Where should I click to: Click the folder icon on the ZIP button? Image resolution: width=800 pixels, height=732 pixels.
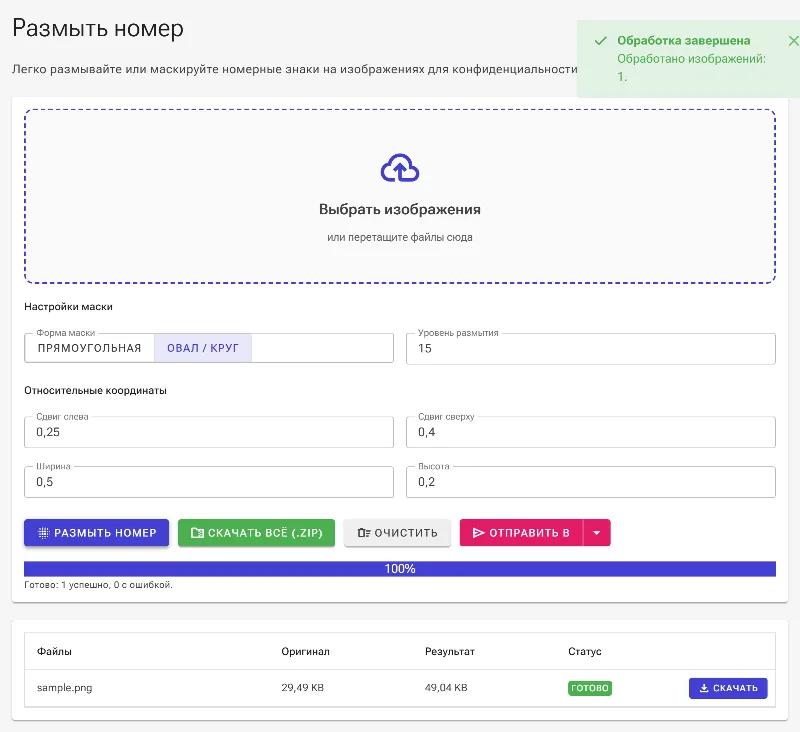197,533
